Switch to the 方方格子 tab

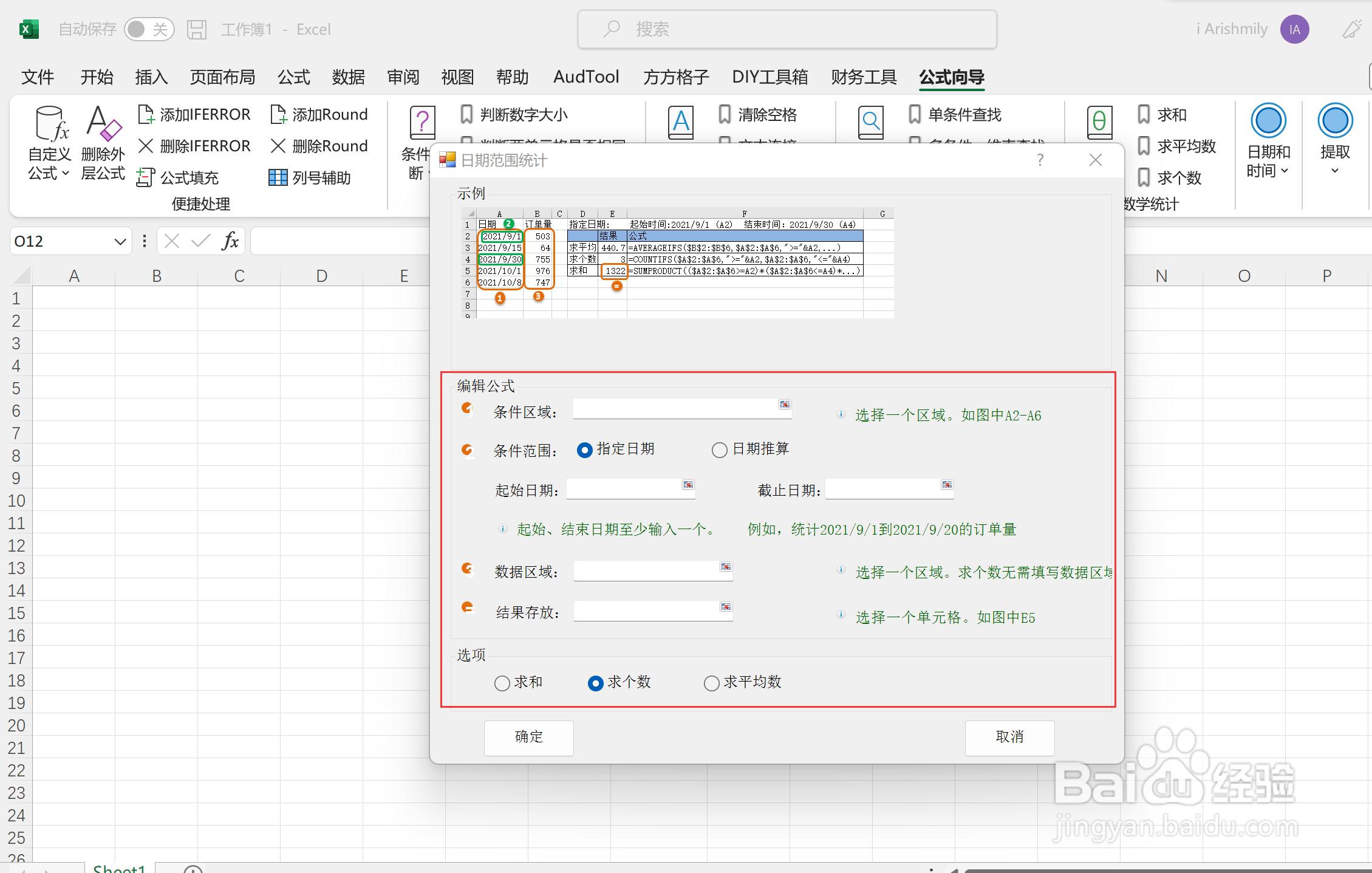(676, 77)
